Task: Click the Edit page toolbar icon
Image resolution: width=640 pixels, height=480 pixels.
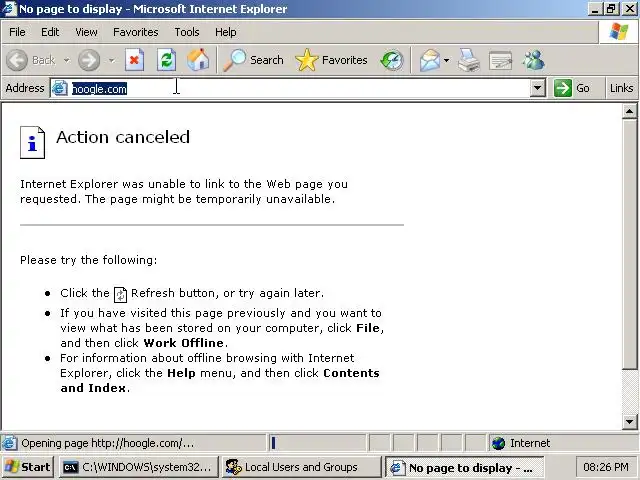Action: point(500,60)
